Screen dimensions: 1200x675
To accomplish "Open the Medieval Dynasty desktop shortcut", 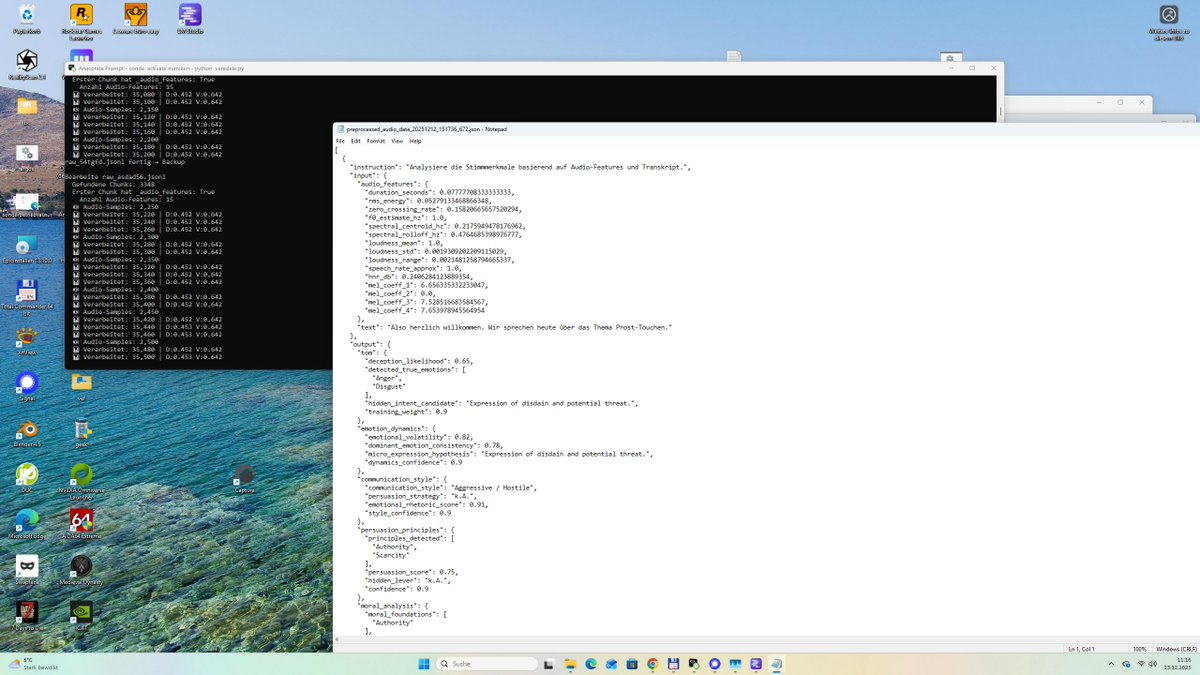I will pos(82,570).
